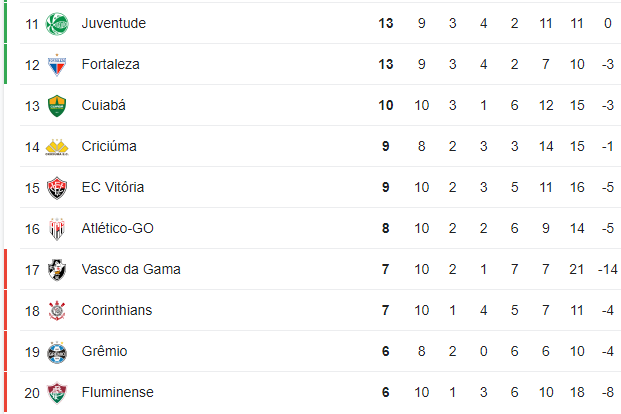
Task: Open the Fortaleza team link
Action: 110,64
